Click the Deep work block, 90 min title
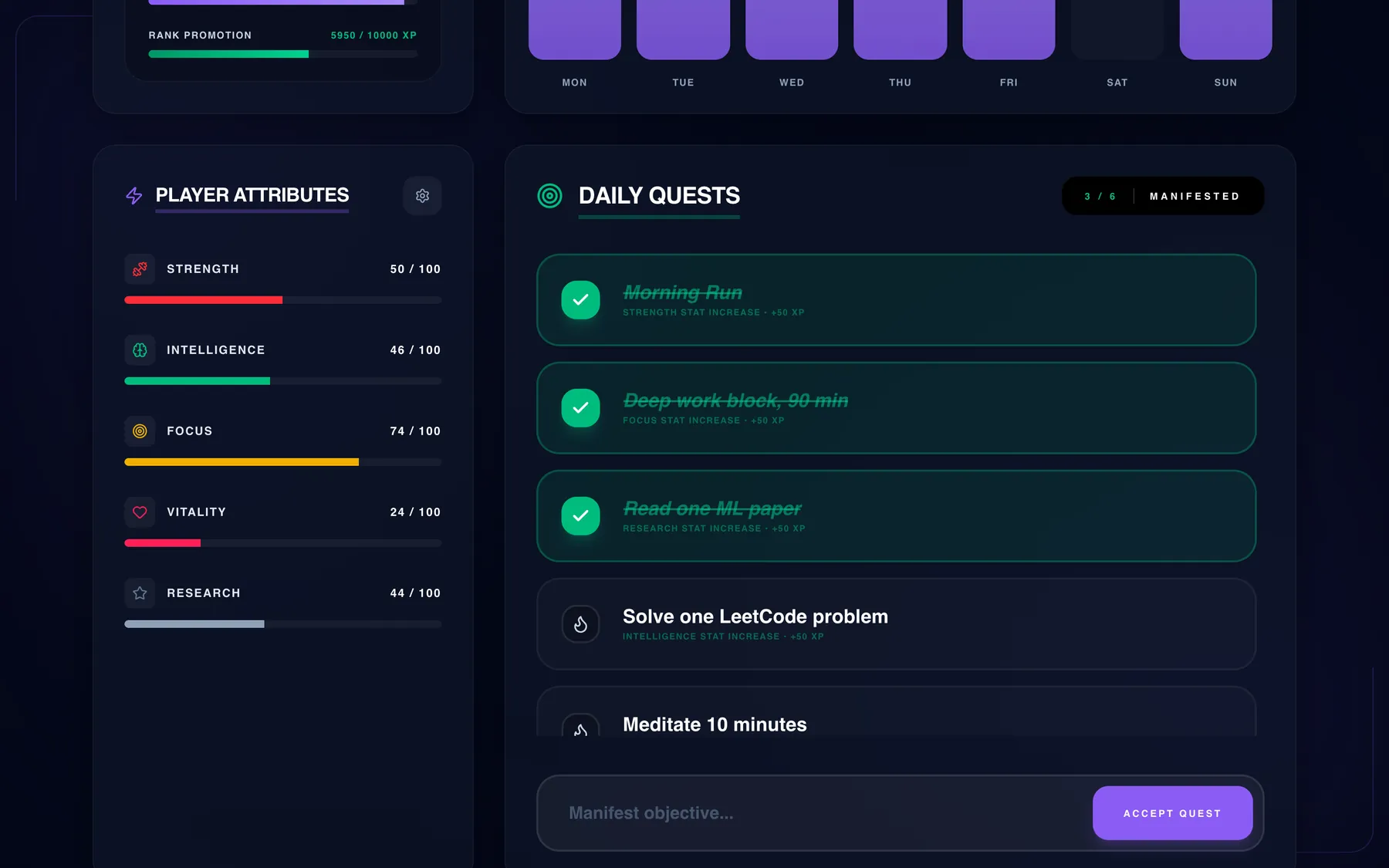This screenshot has width=1389, height=868. coord(735,401)
